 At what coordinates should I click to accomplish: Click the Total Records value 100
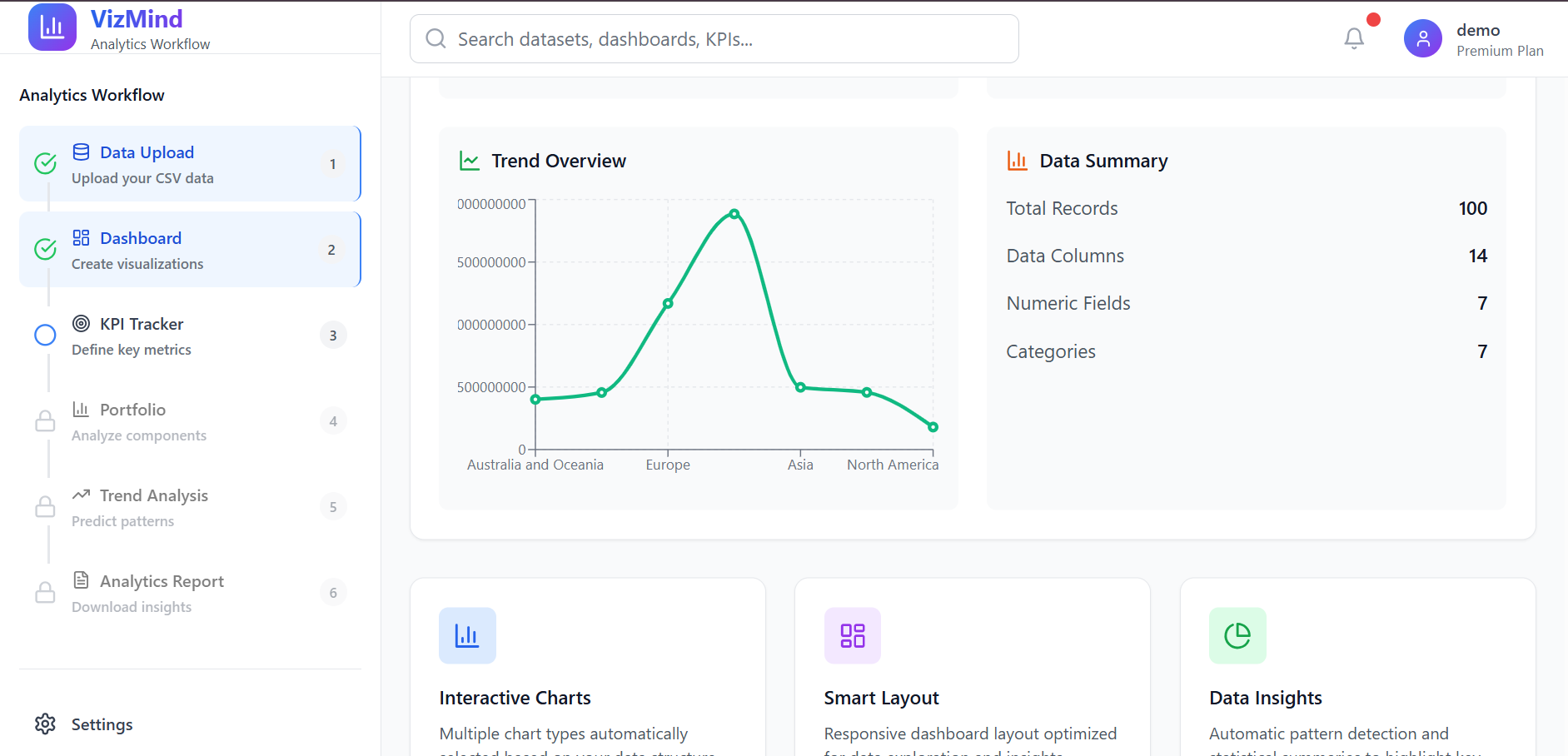click(1473, 208)
